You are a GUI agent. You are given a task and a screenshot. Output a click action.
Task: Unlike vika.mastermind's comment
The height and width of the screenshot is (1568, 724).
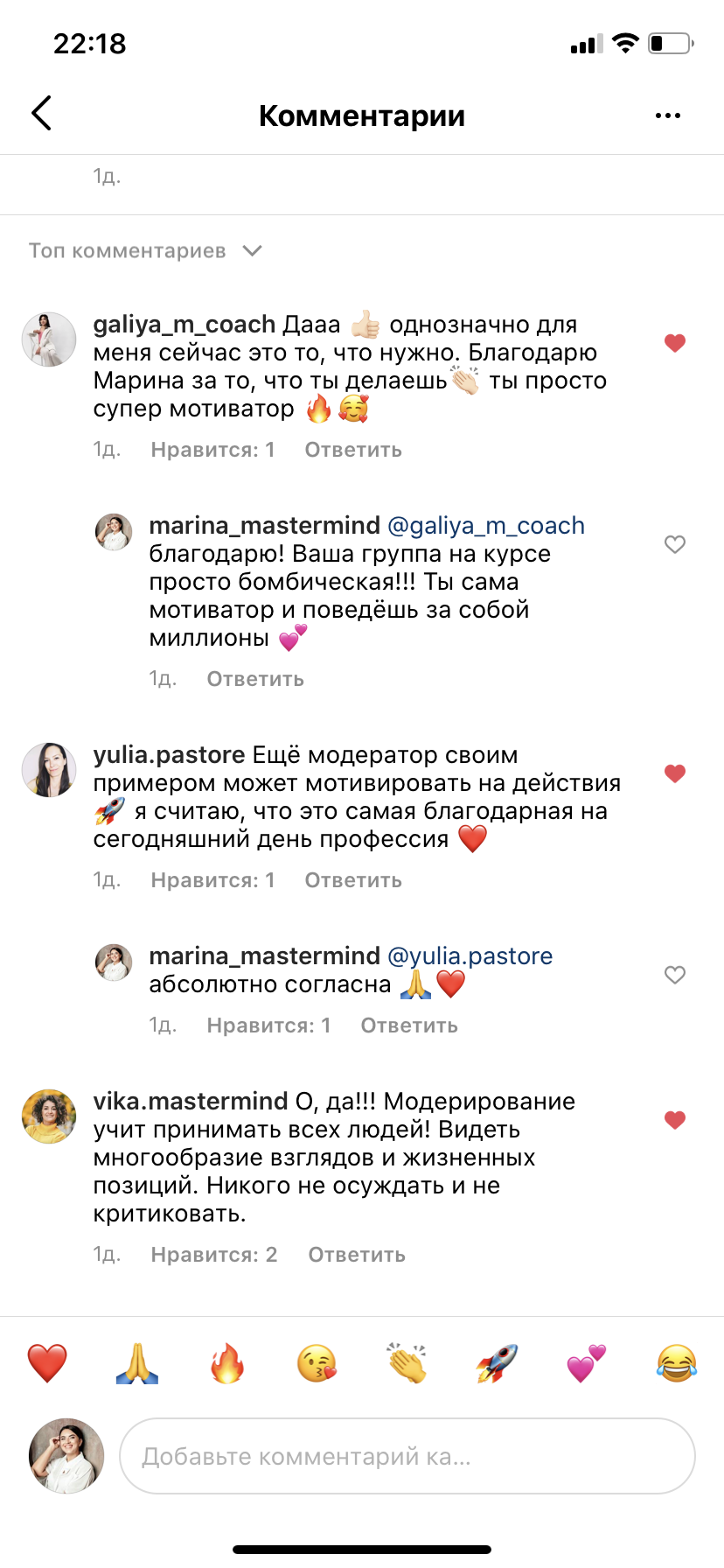[x=675, y=1120]
